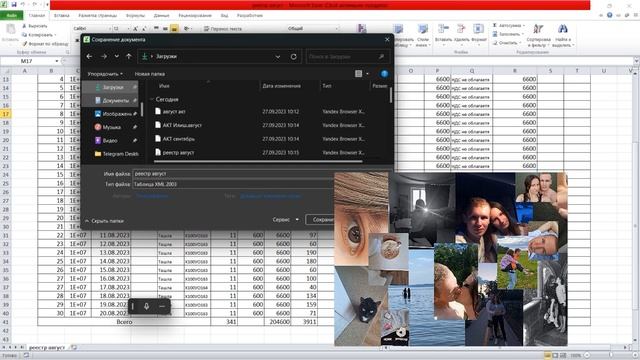
Task: Click the Копировать command
Action: [39, 35]
